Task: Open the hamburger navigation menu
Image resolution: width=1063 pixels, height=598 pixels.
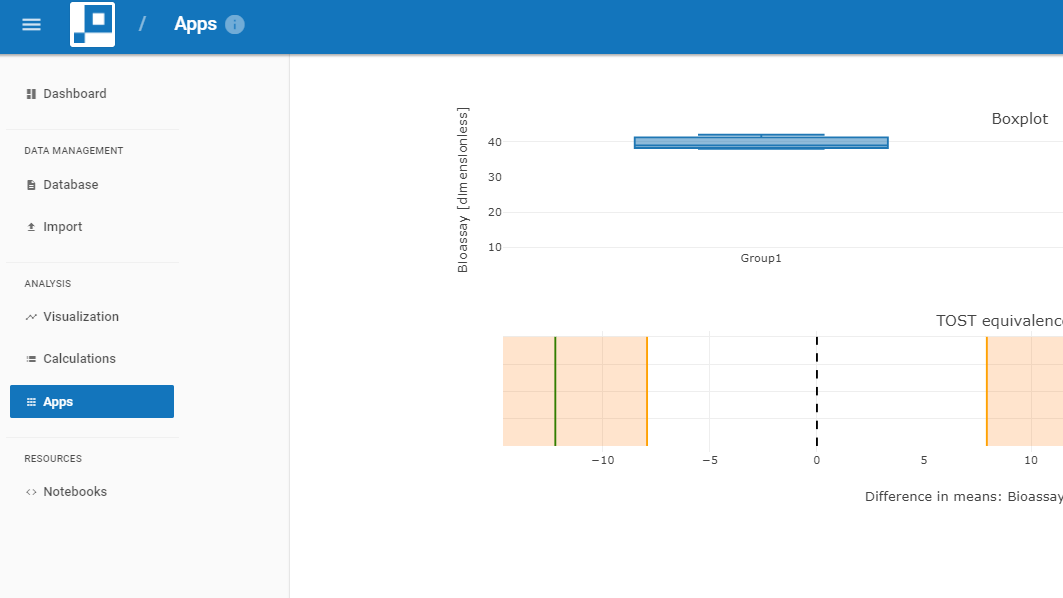Action: click(31, 25)
